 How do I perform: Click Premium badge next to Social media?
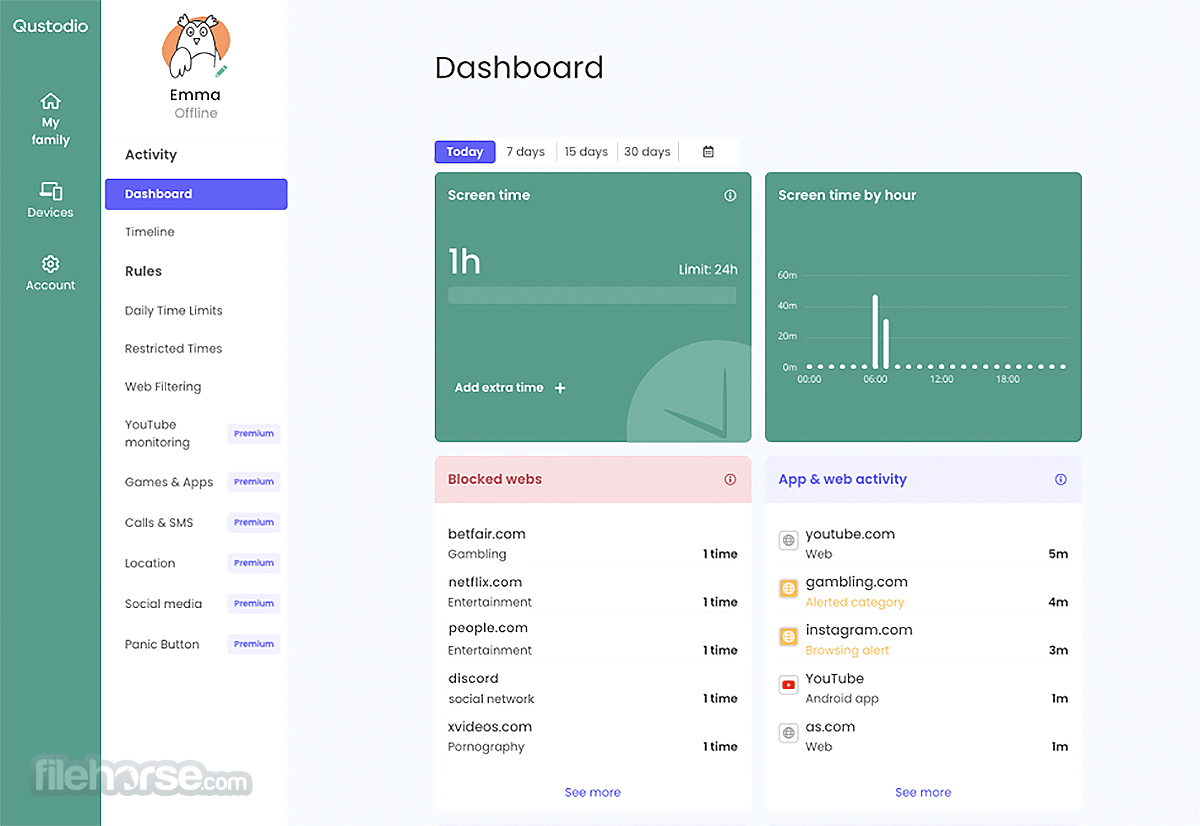coord(254,604)
